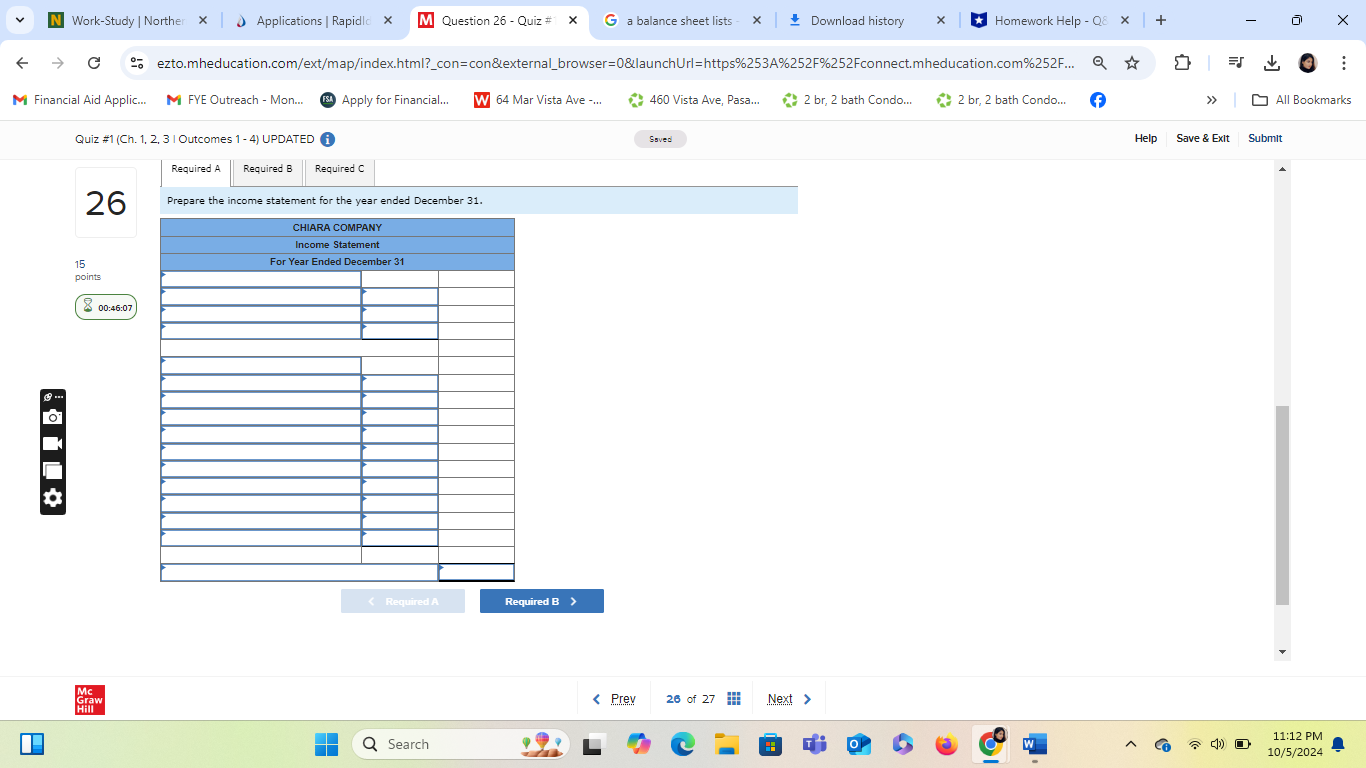Image resolution: width=1366 pixels, height=768 pixels.
Task: Open Firefox from the taskbar
Action: tap(946, 744)
